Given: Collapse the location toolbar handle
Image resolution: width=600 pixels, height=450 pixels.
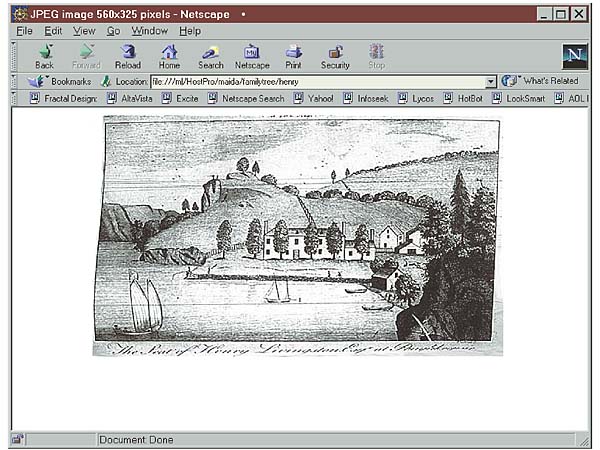Looking at the screenshot, I should pyautogui.click(x=14, y=81).
